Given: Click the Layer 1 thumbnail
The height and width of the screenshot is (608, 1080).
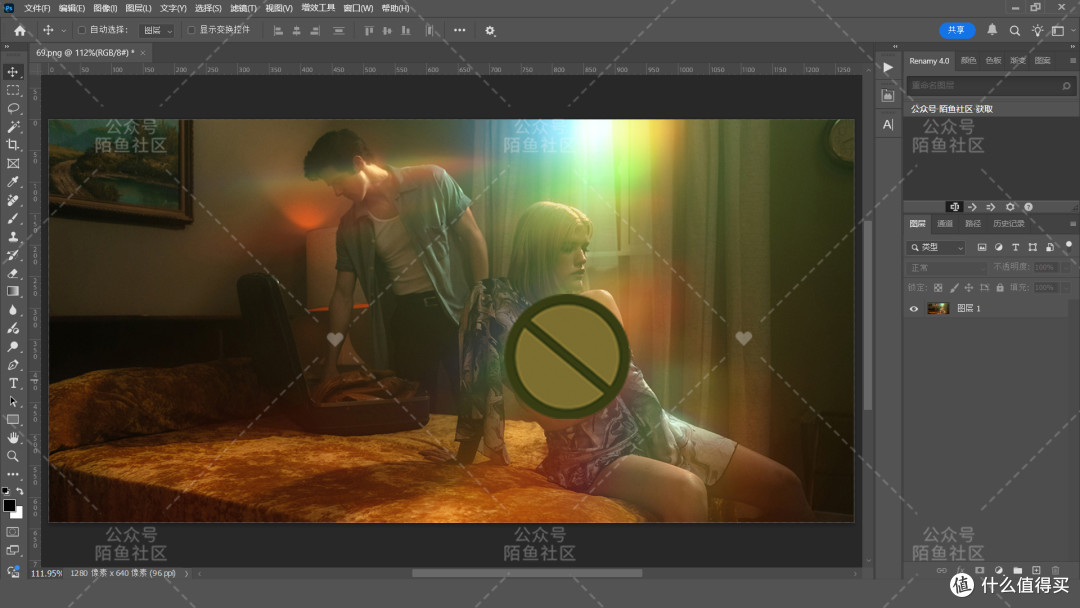Looking at the screenshot, I should [938, 308].
